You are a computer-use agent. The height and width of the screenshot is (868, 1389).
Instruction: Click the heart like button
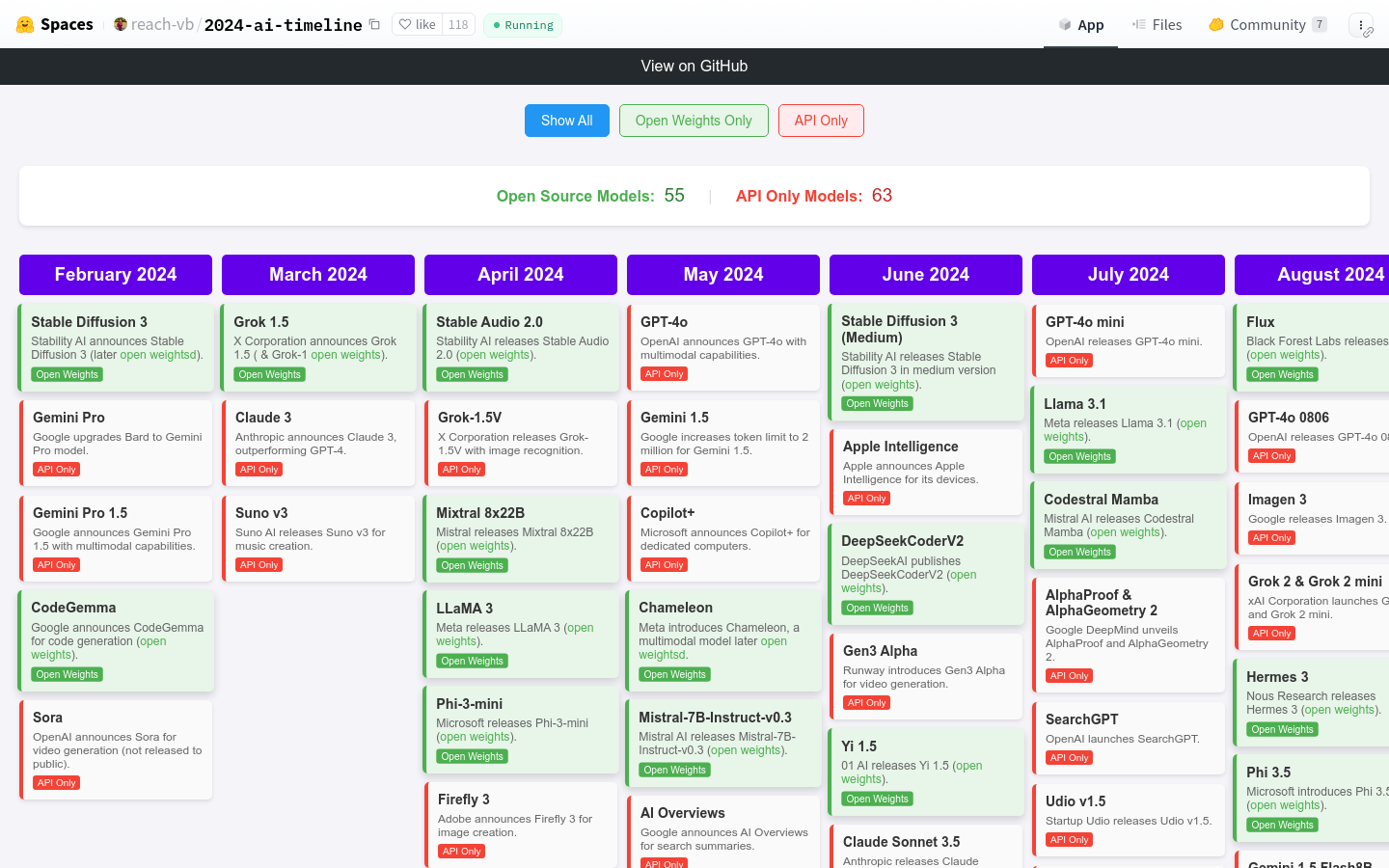417,24
